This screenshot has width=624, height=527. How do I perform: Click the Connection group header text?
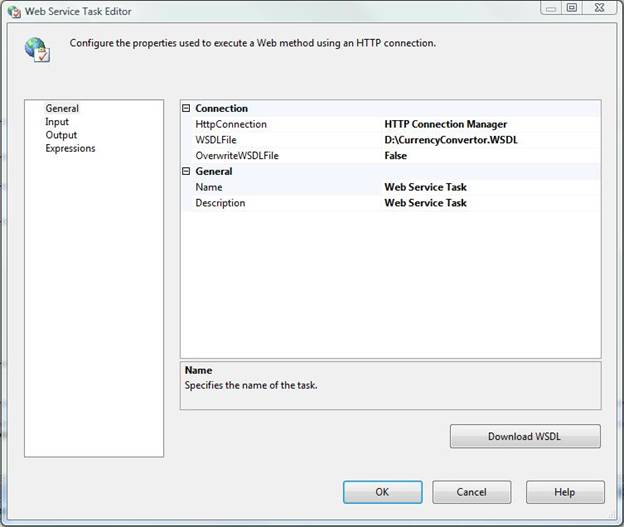pyautogui.click(x=221, y=108)
